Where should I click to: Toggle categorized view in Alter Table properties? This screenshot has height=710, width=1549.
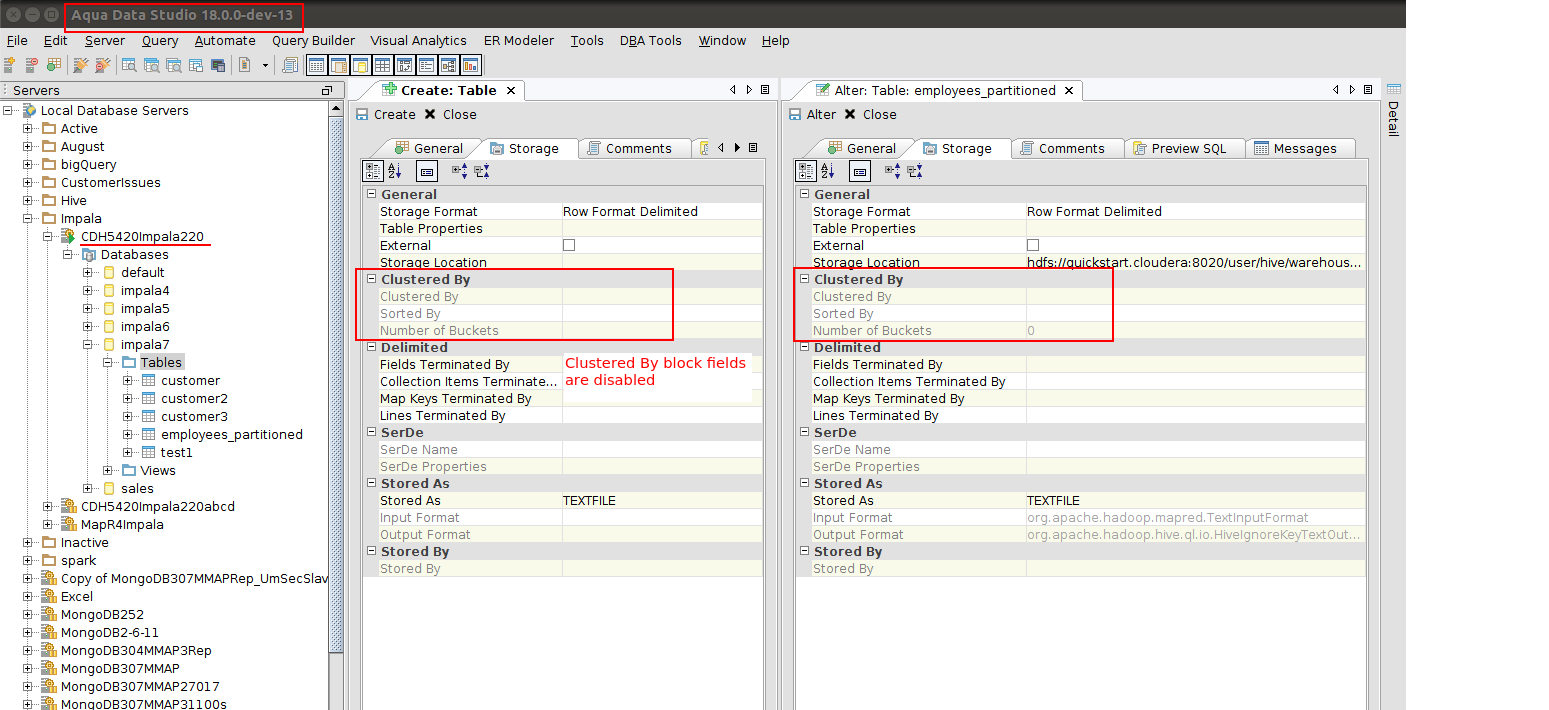pos(806,171)
